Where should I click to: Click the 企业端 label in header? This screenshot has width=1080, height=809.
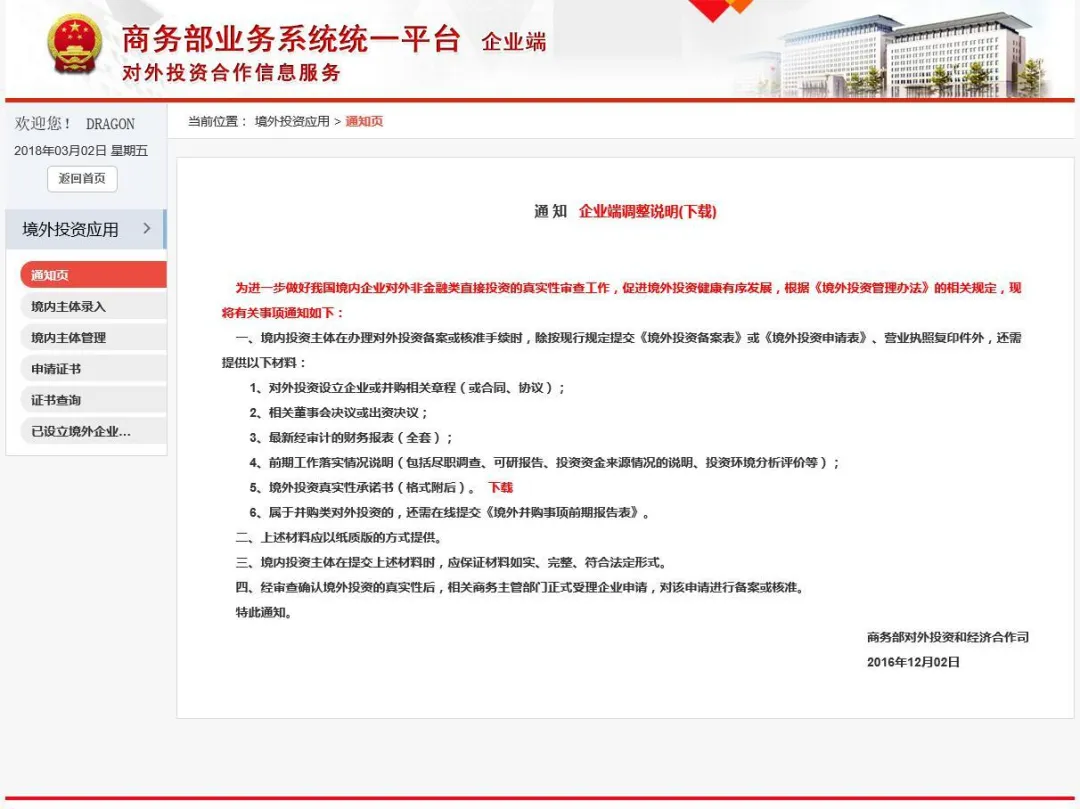click(514, 42)
